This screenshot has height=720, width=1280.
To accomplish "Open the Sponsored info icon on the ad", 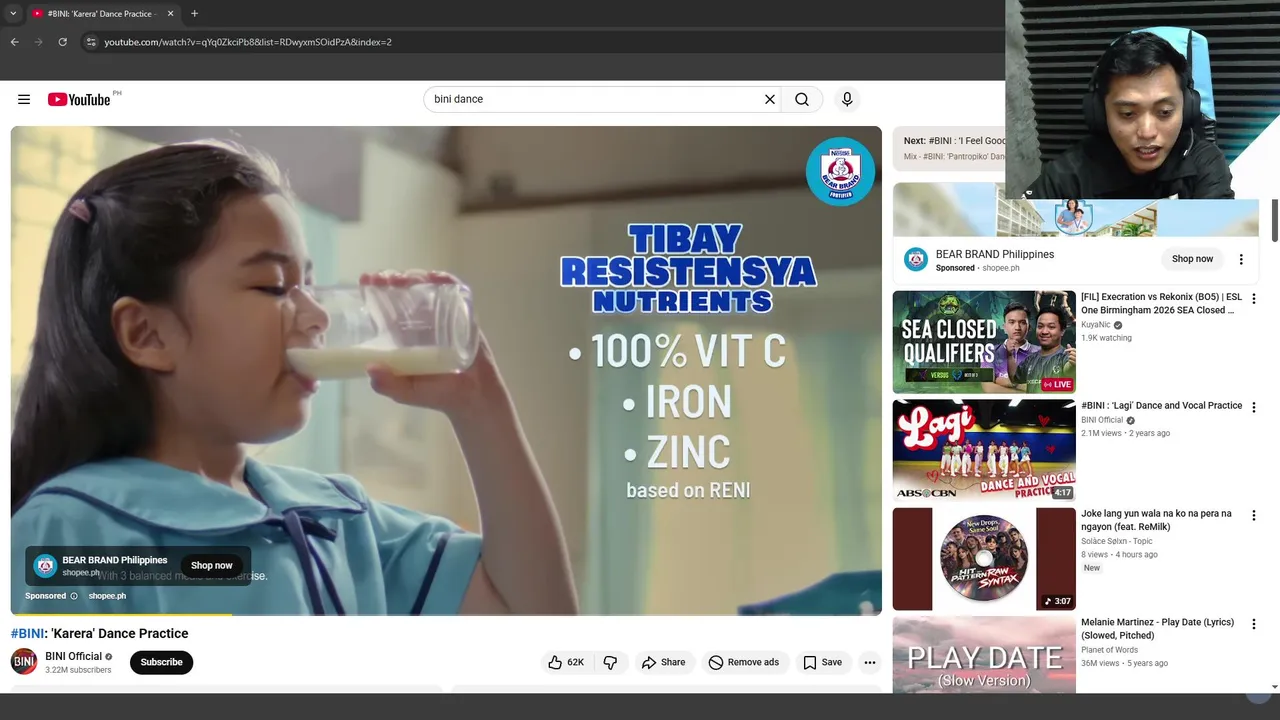I will 74,596.
